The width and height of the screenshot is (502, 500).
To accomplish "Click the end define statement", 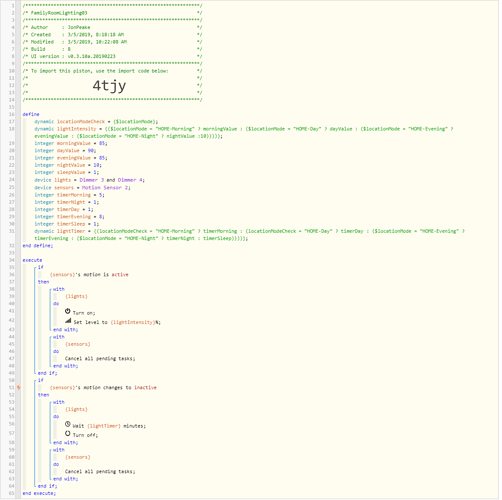I will pos(38,246).
